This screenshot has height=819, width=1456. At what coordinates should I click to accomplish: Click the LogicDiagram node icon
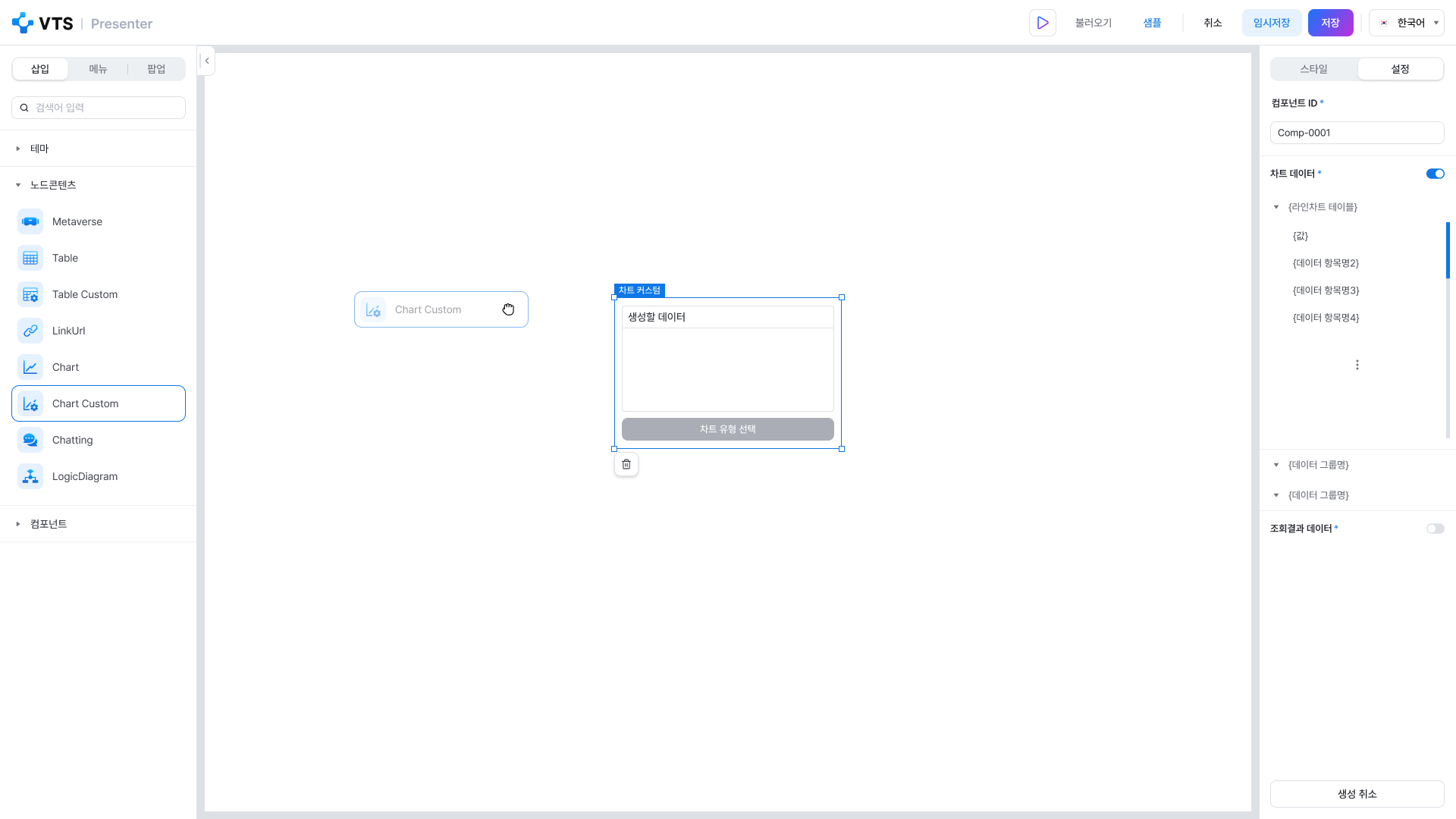[x=30, y=476]
